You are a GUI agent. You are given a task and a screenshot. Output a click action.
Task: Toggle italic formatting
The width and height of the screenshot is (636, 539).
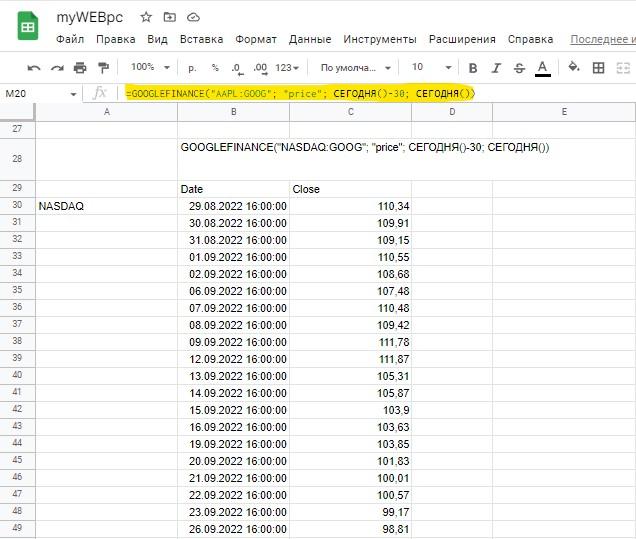pos(496,68)
